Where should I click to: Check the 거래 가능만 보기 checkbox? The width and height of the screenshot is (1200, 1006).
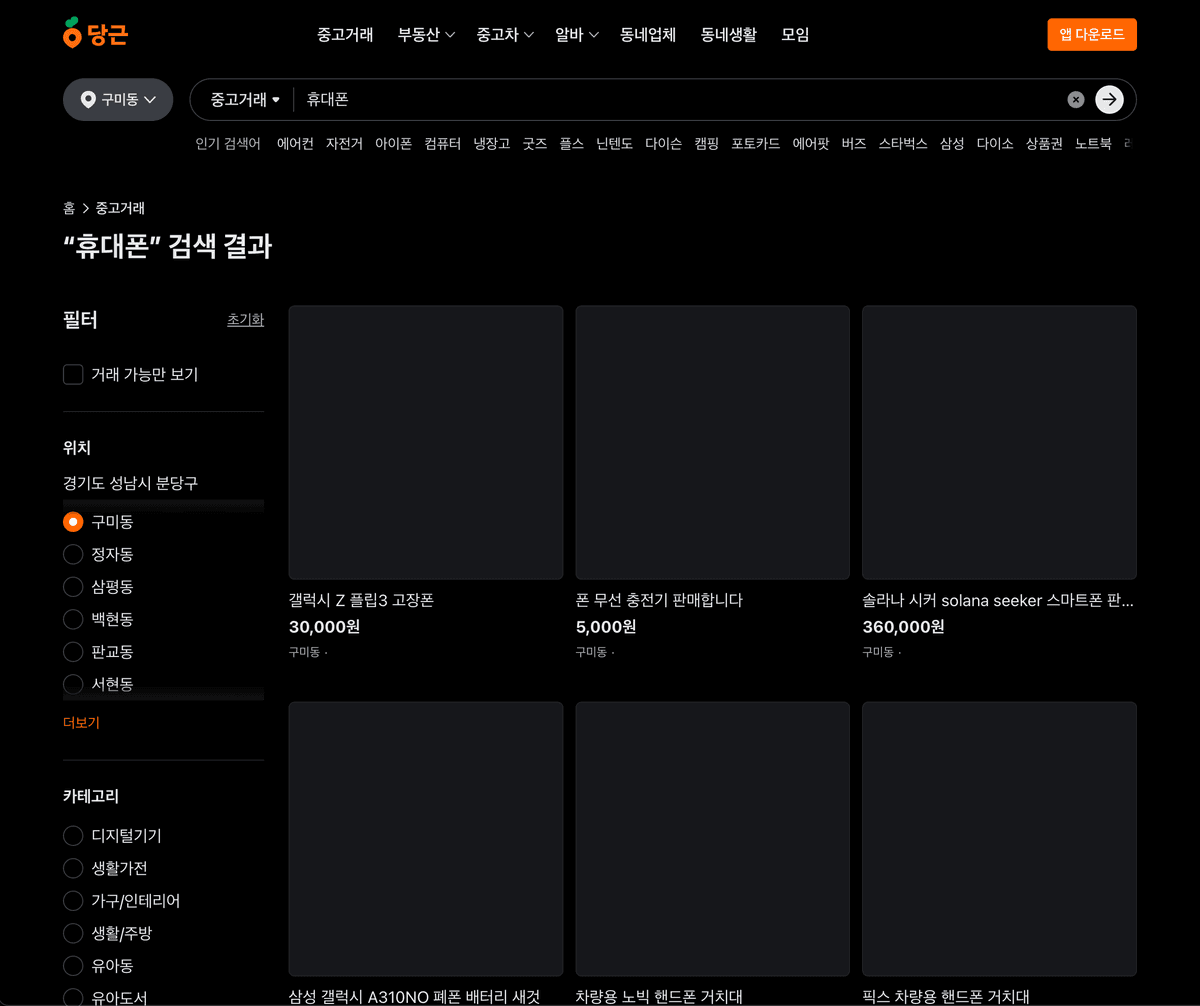pyautogui.click(x=73, y=374)
